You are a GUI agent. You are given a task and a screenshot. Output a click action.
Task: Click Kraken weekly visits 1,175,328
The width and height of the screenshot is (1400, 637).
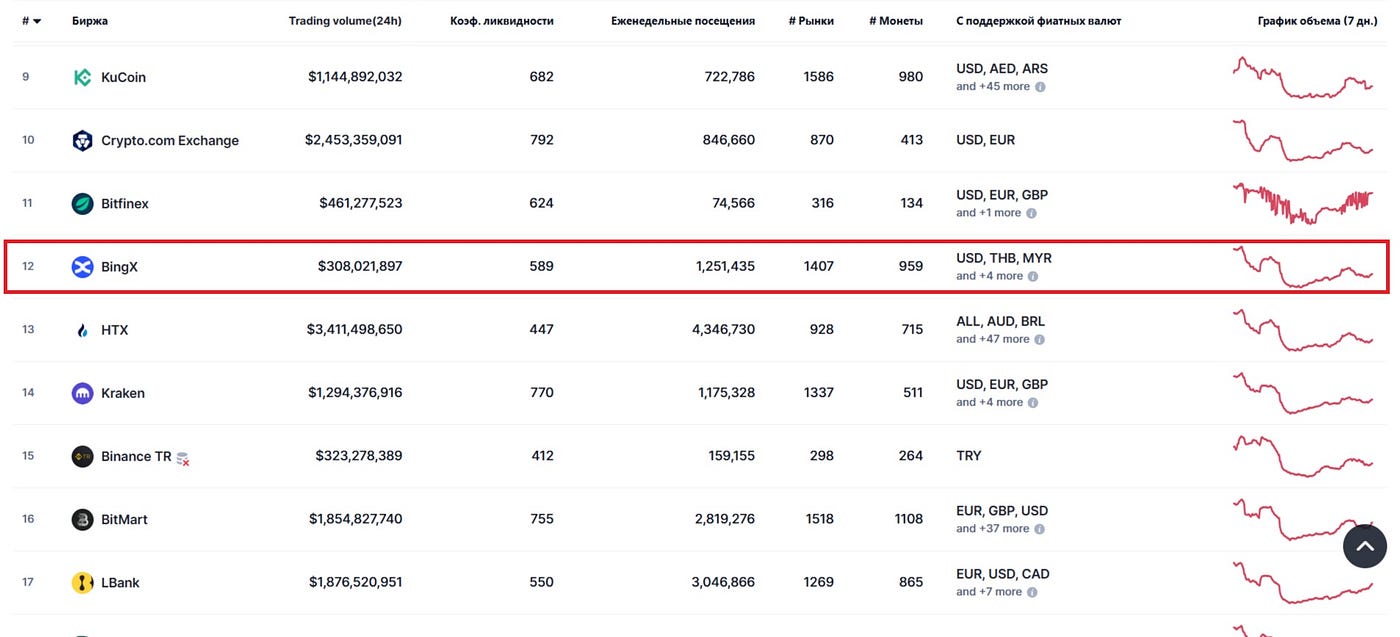point(727,393)
